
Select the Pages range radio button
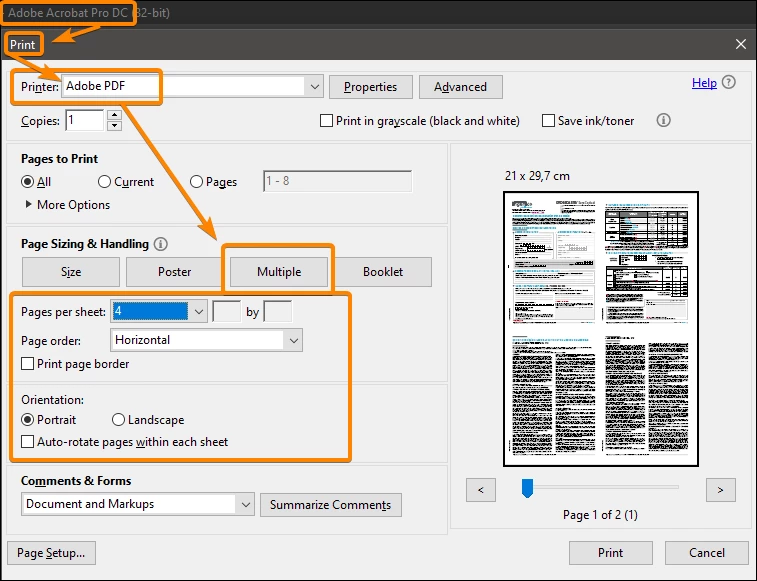coord(196,182)
